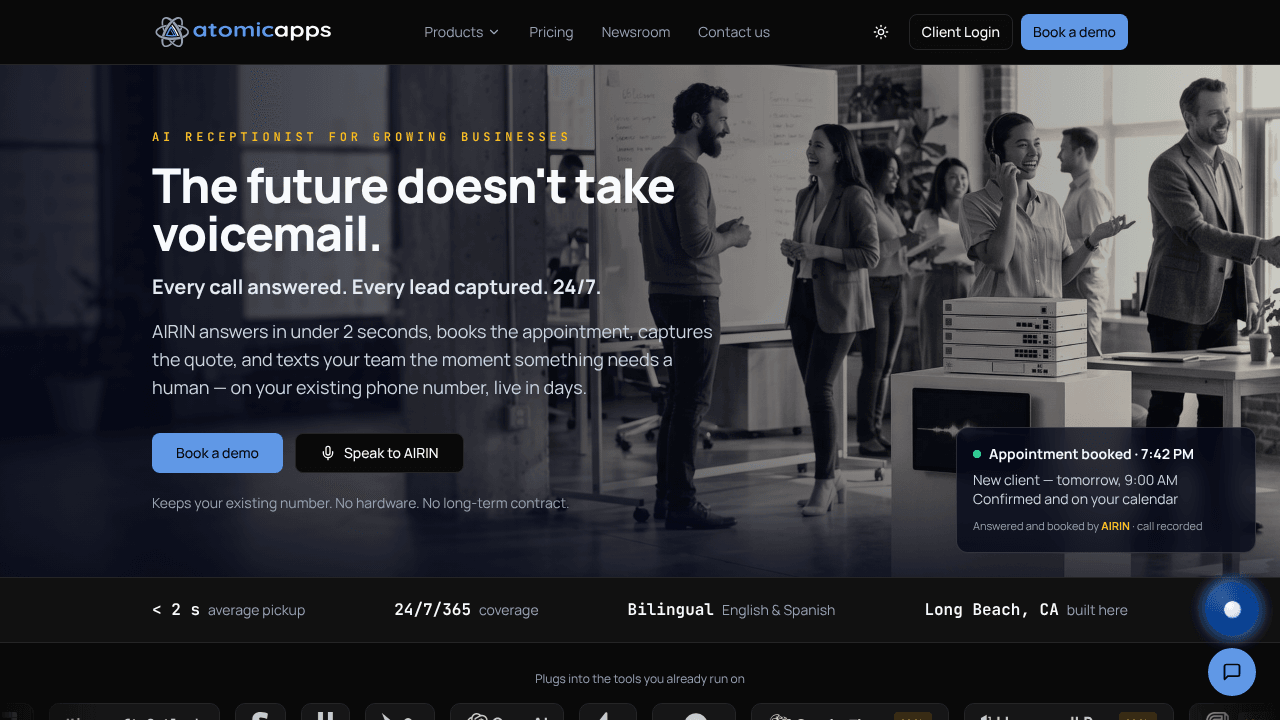The width and height of the screenshot is (1280, 720).
Task: Click the Speak to AIRIN button
Action: tap(379, 453)
